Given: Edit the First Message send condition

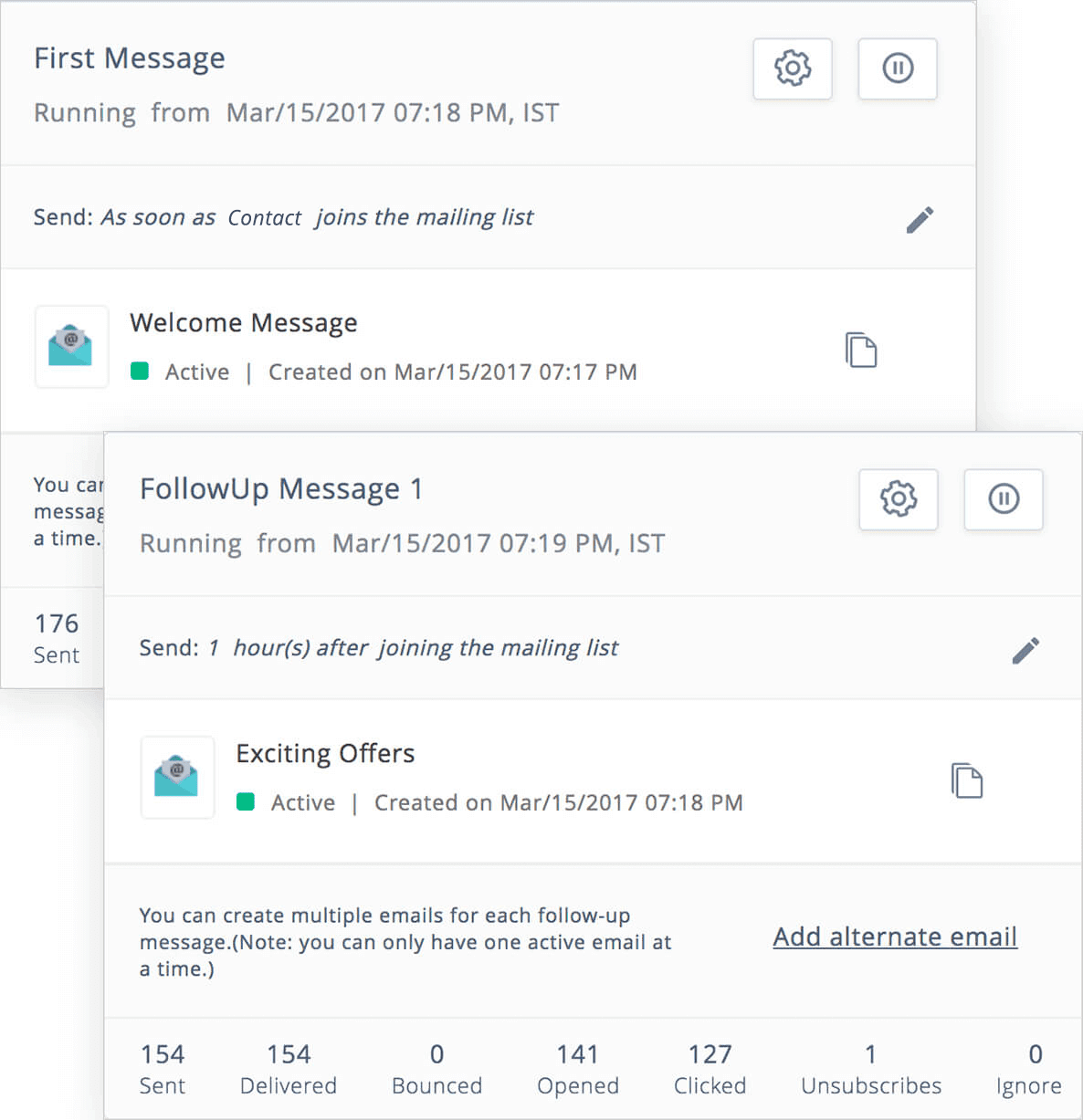Looking at the screenshot, I should [920, 219].
